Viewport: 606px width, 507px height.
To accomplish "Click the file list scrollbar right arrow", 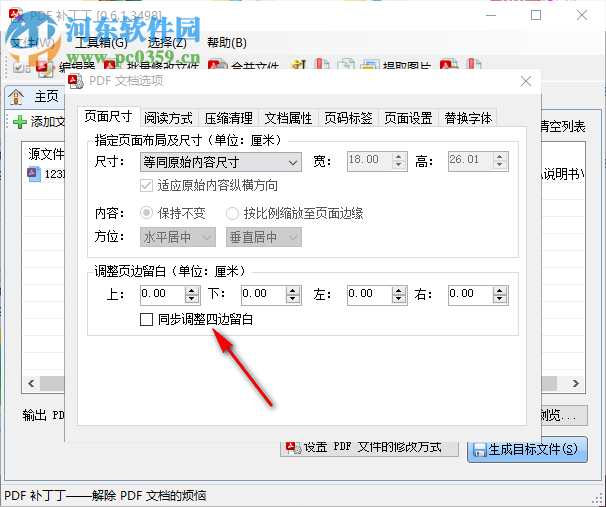I will (575, 383).
